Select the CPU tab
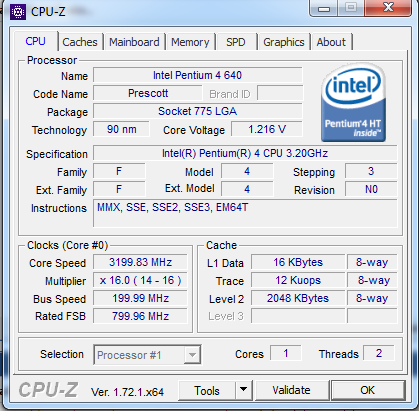Screen dimensions: 419x411 [x=35, y=41]
